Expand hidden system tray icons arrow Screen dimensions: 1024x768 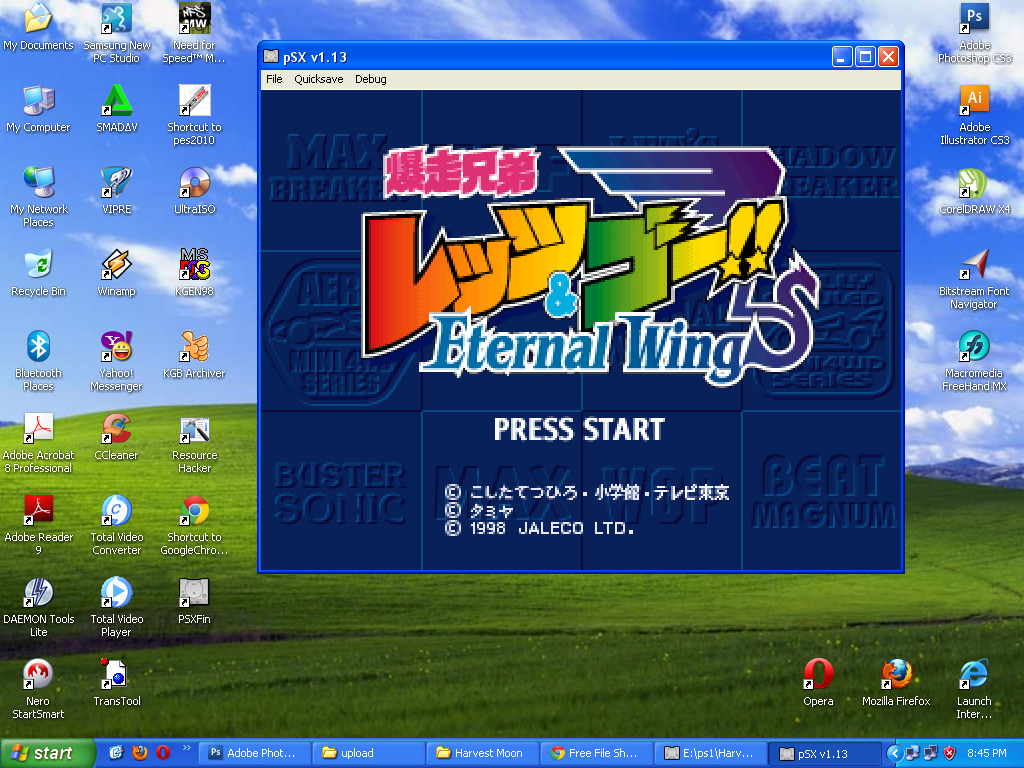[895, 754]
